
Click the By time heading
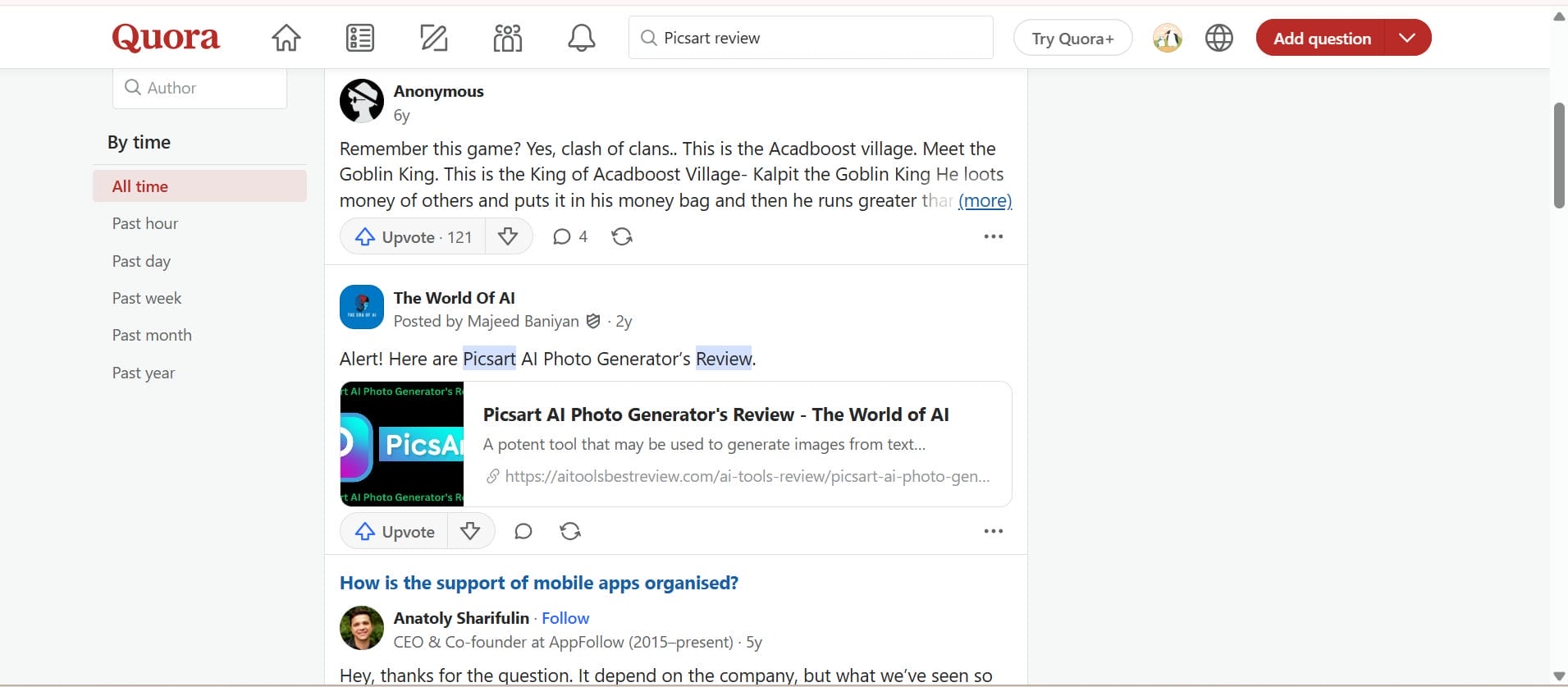(x=139, y=142)
